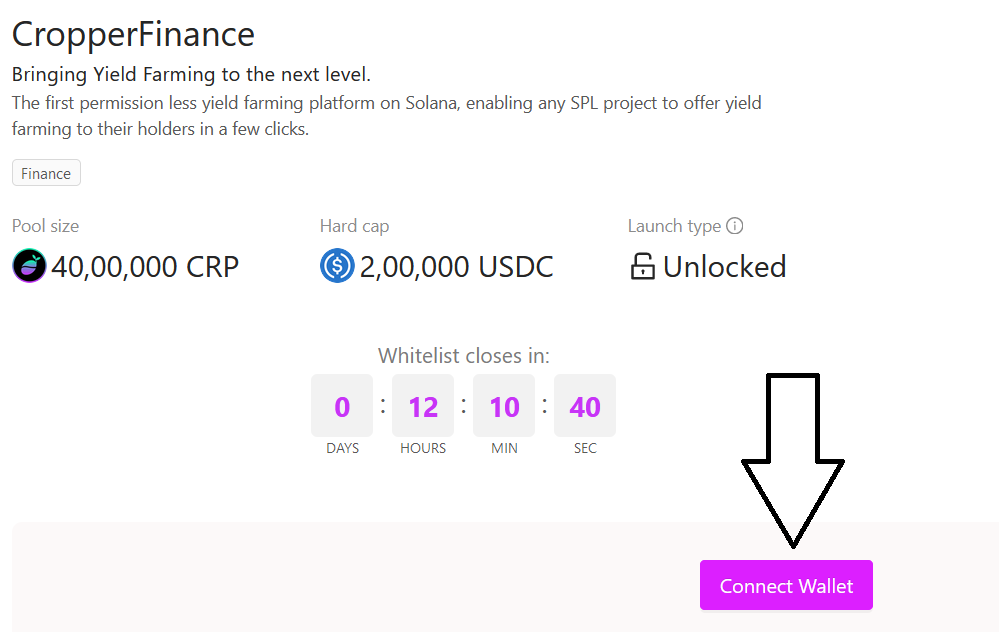Click the 40,00,000 CRP pool size value

point(145,266)
